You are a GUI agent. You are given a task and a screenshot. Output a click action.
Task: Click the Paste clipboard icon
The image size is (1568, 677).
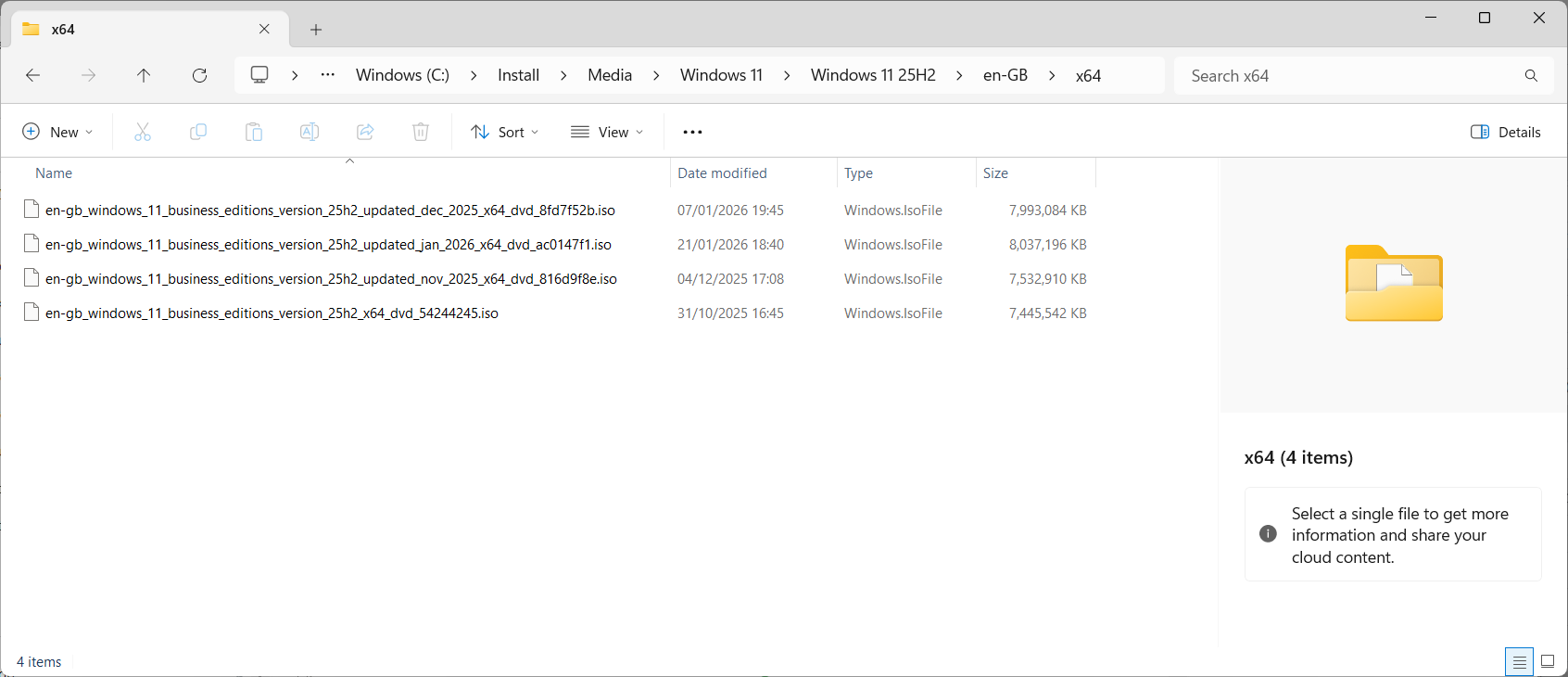point(254,132)
